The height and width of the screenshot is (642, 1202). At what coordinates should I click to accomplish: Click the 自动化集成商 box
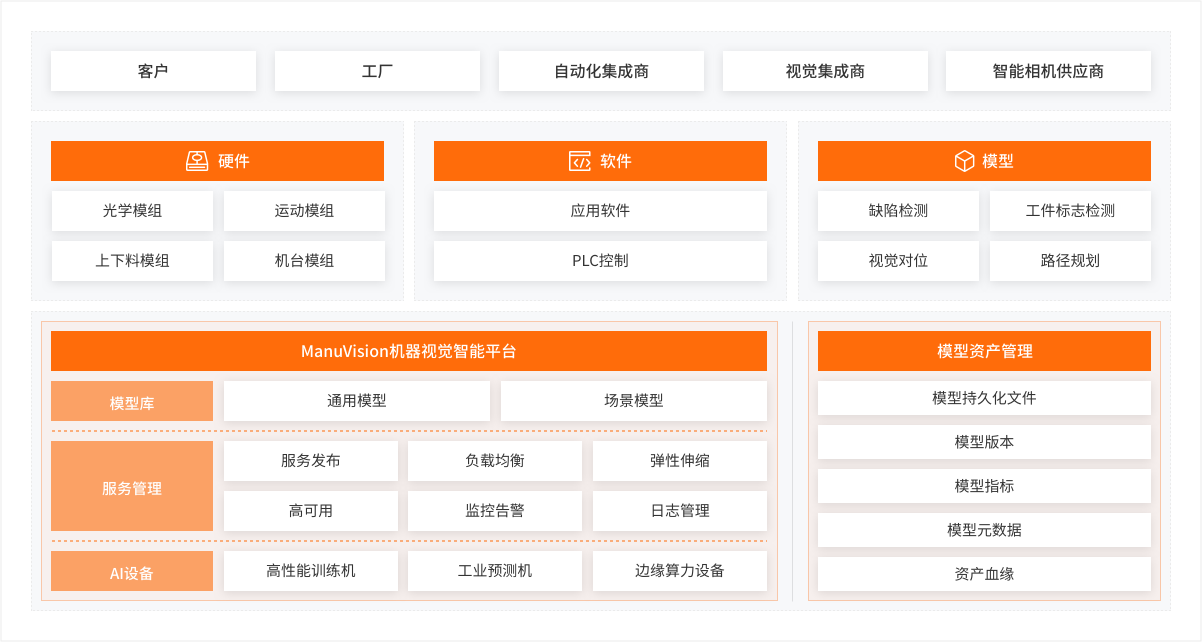tap(602, 71)
